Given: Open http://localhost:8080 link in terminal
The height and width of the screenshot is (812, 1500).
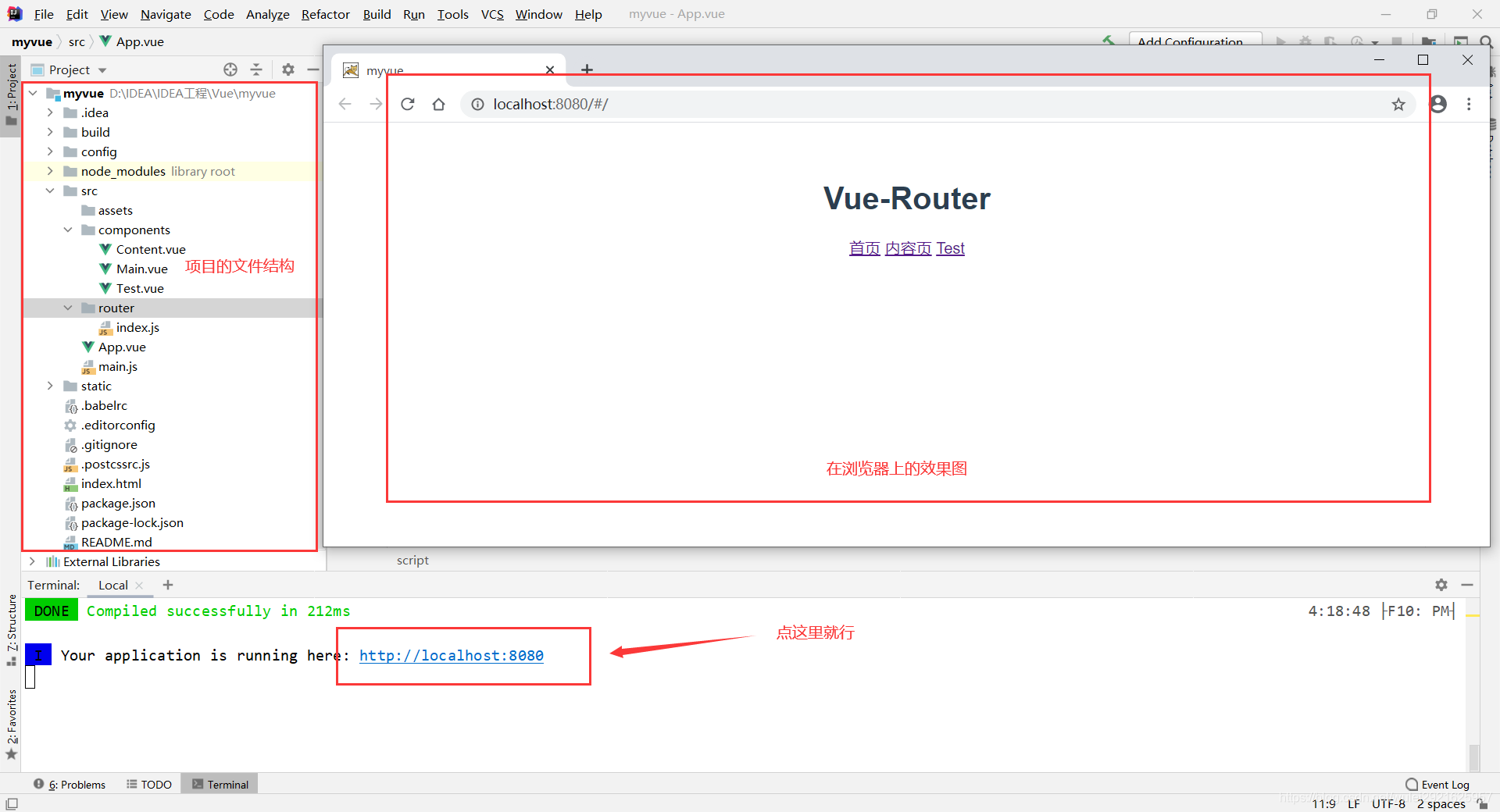Looking at the screenshot, I should [452, 656].
